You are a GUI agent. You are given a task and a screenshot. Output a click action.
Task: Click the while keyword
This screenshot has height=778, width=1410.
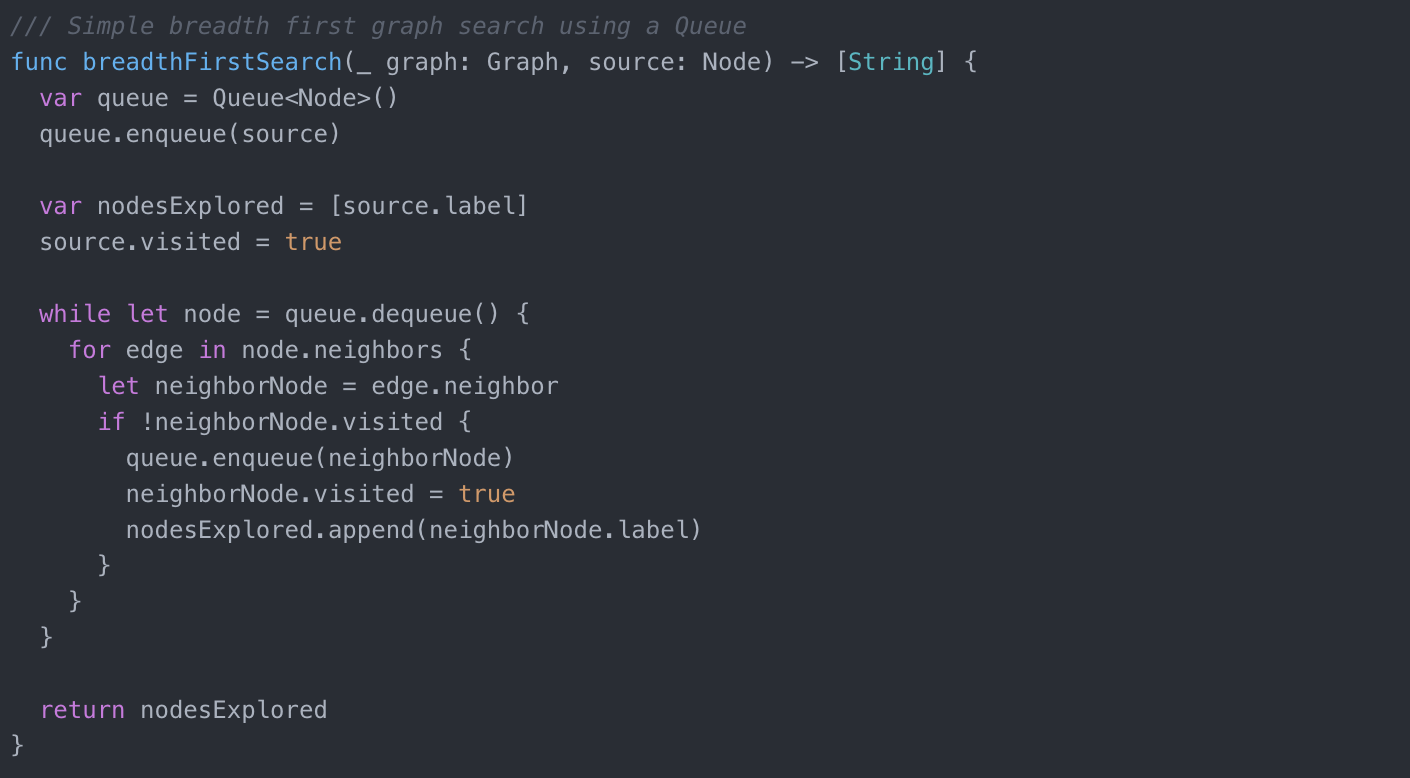pos(75,314)
